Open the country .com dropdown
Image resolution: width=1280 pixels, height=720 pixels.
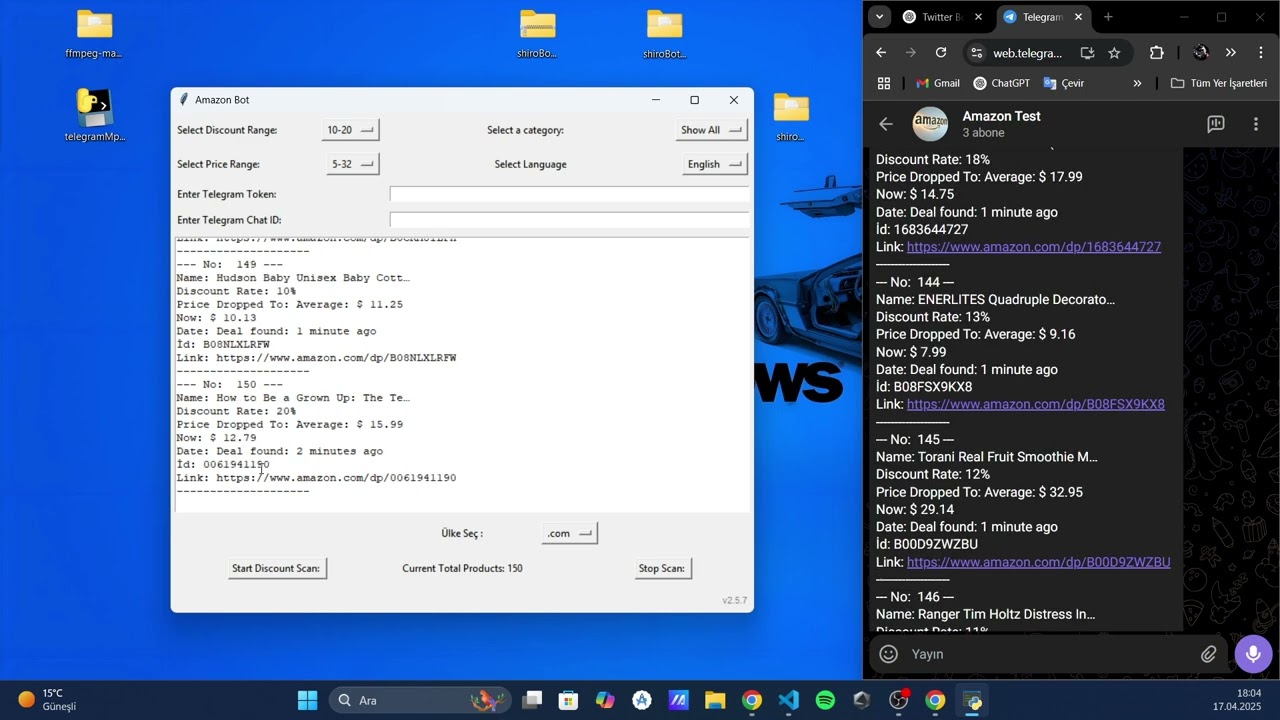569,533
